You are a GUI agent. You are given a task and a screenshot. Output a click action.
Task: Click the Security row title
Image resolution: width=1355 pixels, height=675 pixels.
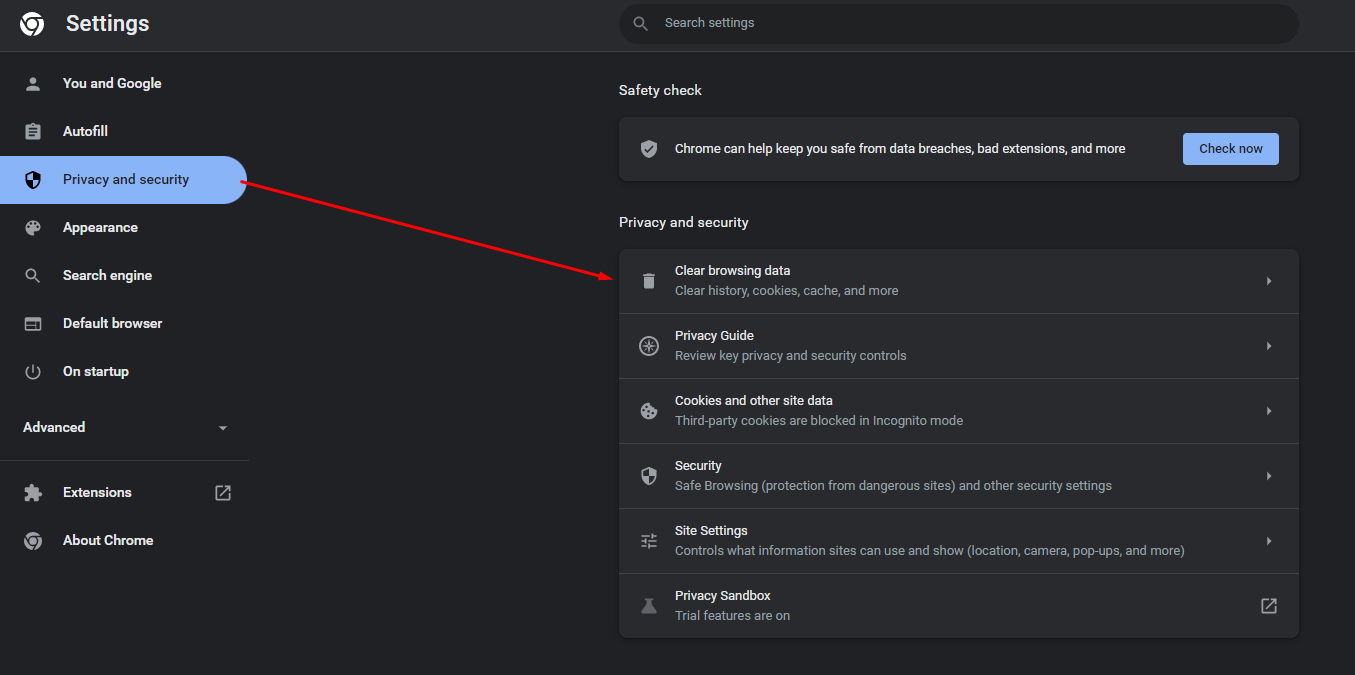pos(698,466)
